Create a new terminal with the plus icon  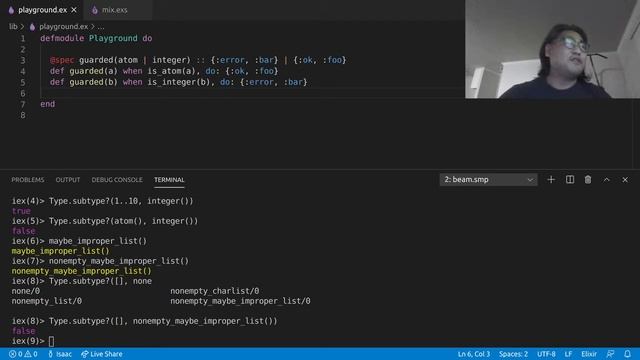(551, 180)
